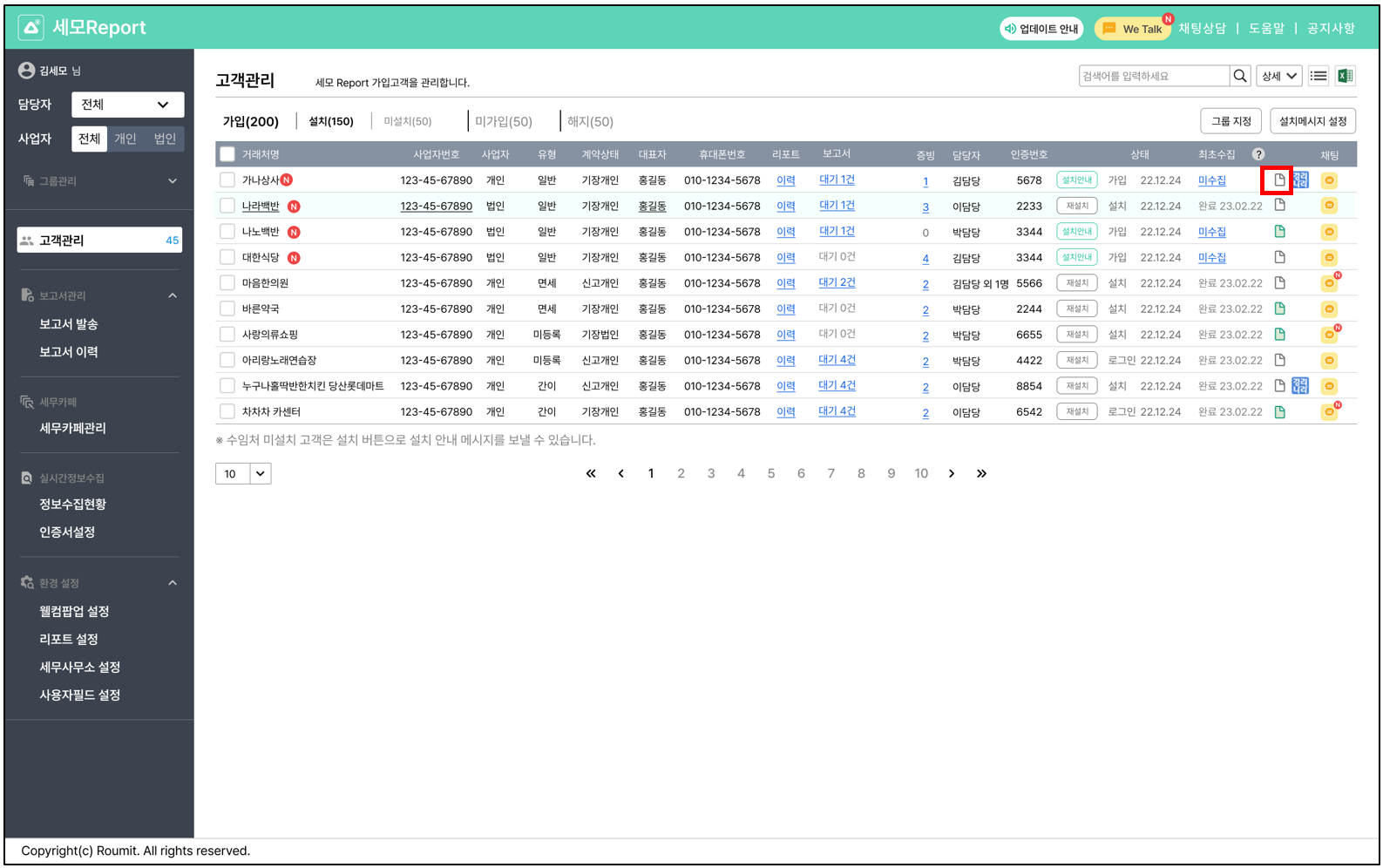1383x868 pixels.
Task: Click the 설치메시지 설정 button
Action: (x=1312, y=121)
